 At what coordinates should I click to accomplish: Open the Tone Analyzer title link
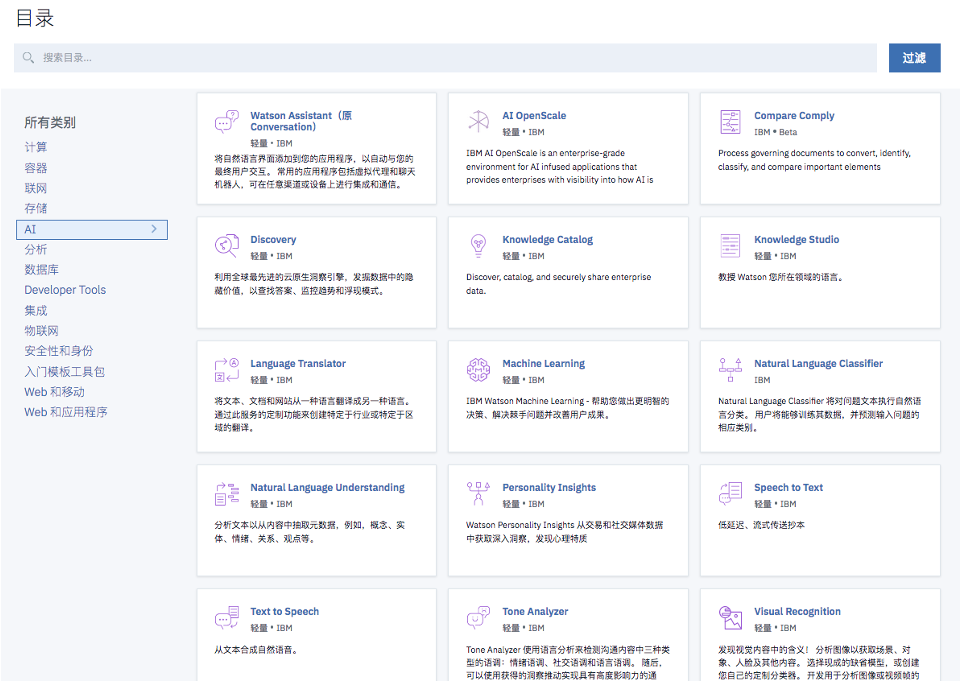pyautogui.click(x=535, y=612)
